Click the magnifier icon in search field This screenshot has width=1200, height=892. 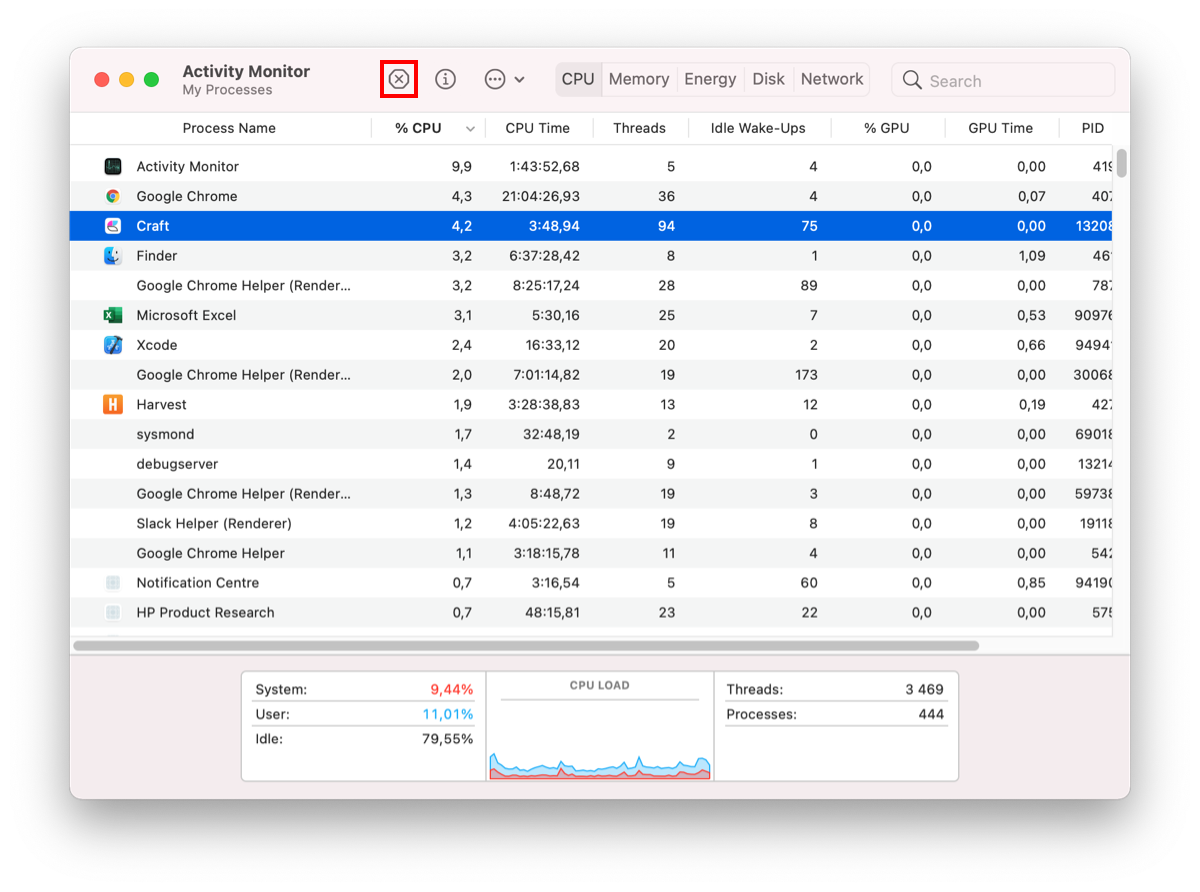click(x=911, y=80)
